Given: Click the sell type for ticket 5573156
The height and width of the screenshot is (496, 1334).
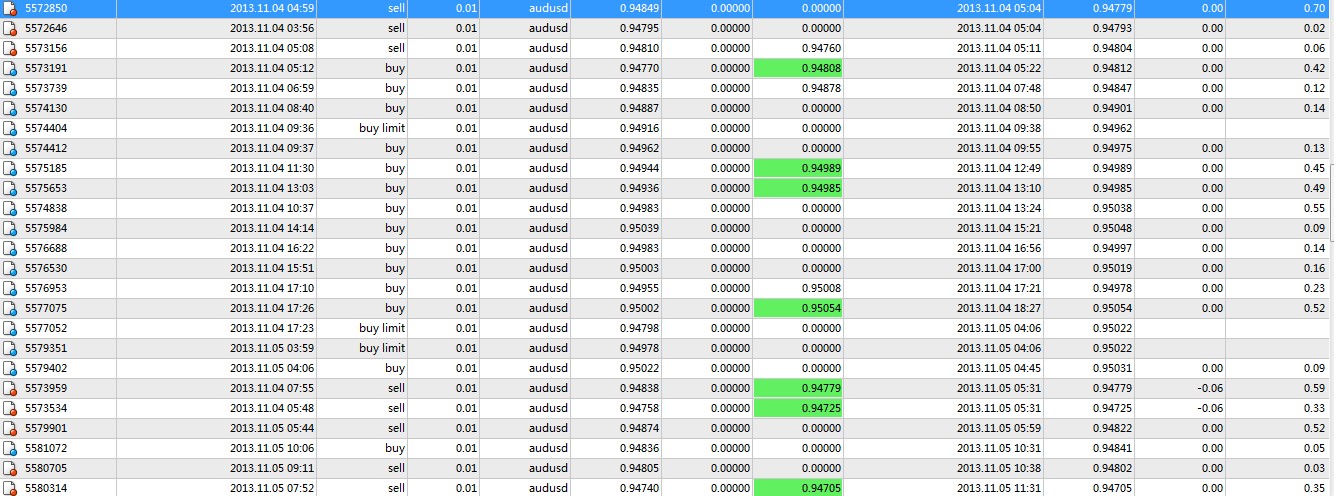Looking at the screenshot, I should click(x=396, y=49).
